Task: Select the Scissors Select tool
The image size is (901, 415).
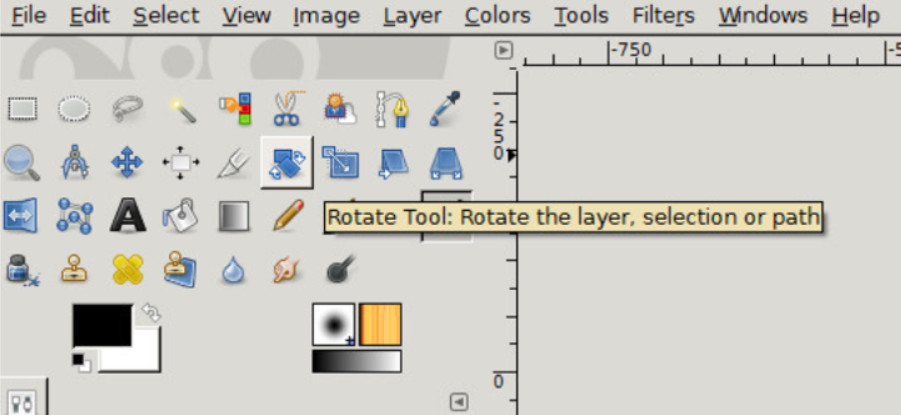Action: pyautogui.click(x=287, y=108)
